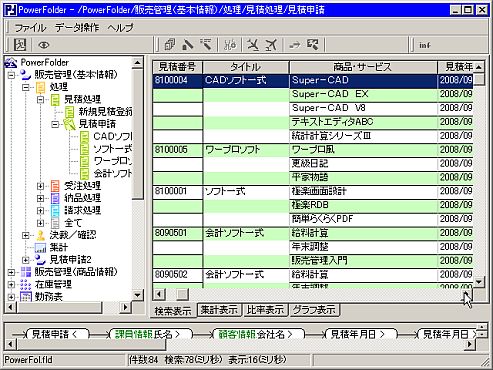Screen dimensions: 493x370
Task: Click the list-edit pencil toolbar icon
Action: pos(206,45)
